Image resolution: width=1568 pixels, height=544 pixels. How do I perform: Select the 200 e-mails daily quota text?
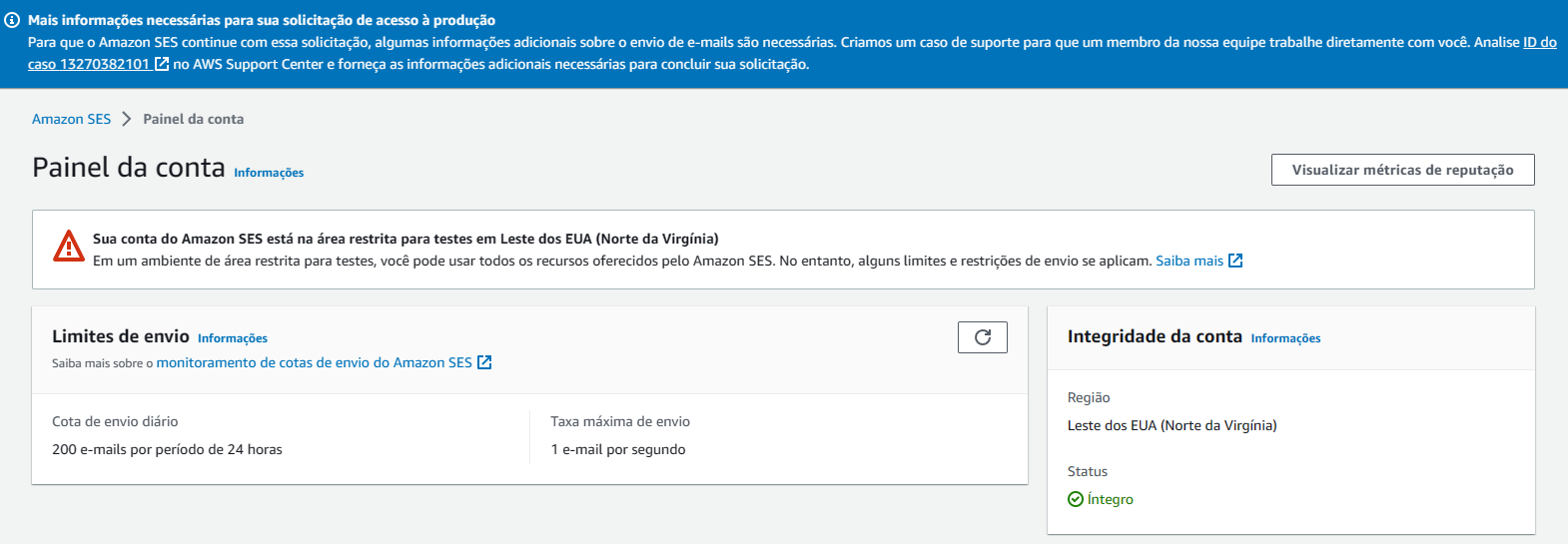click(167, 449)
